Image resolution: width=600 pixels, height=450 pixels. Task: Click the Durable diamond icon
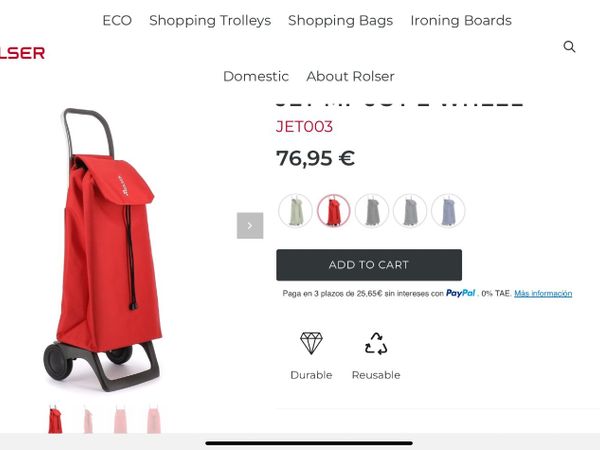[311, 343]
